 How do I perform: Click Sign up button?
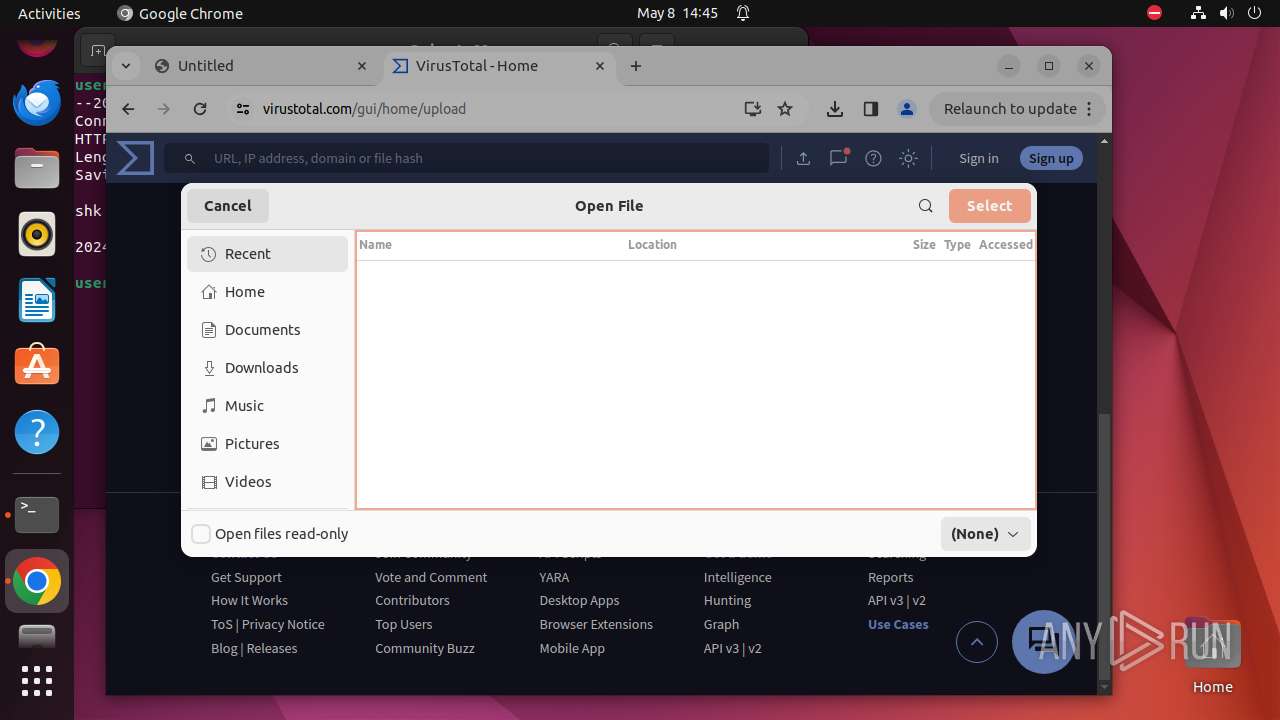1051,158
